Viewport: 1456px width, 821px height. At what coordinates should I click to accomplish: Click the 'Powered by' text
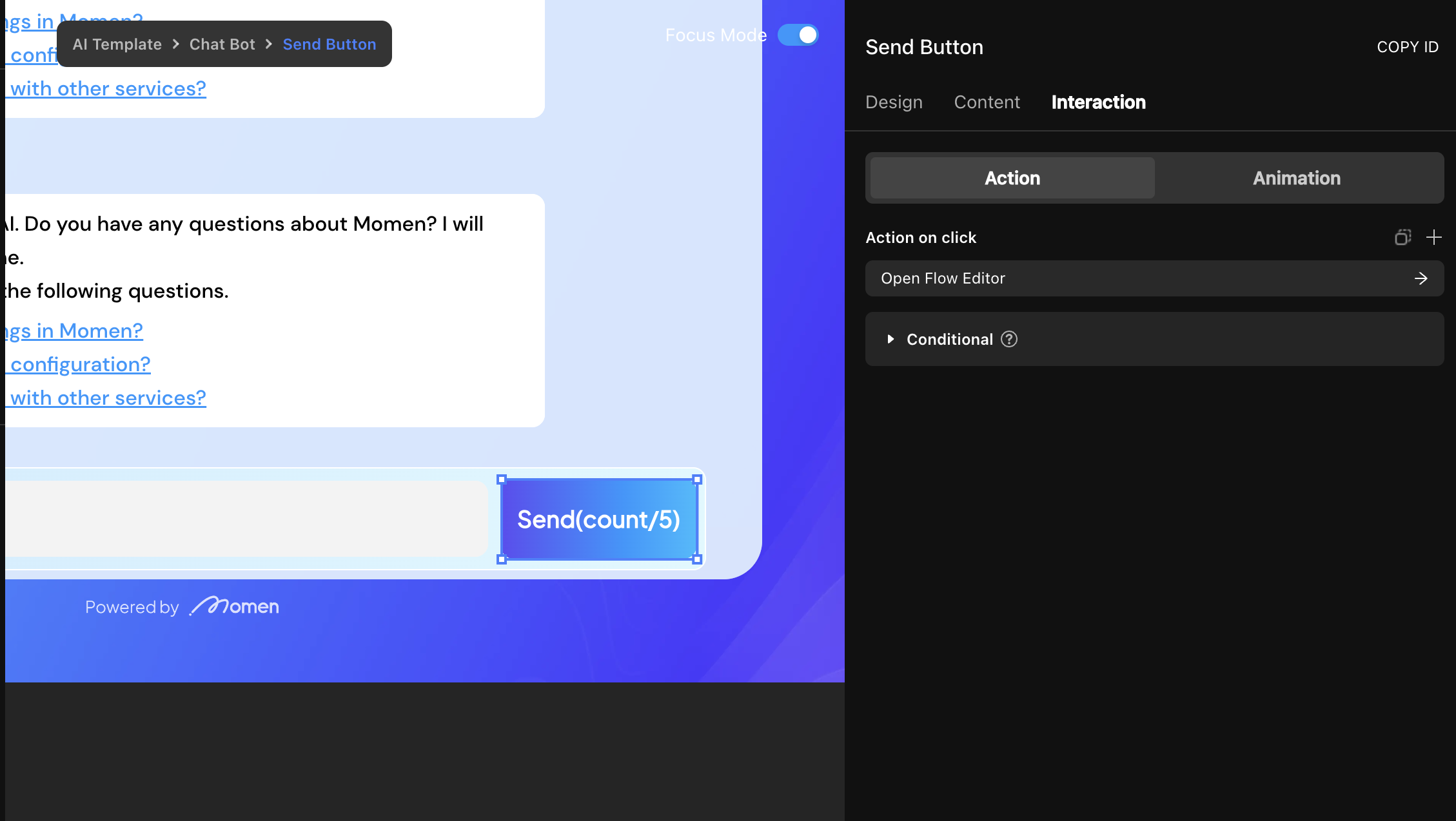pyautogui.click(x=132, y=607)
